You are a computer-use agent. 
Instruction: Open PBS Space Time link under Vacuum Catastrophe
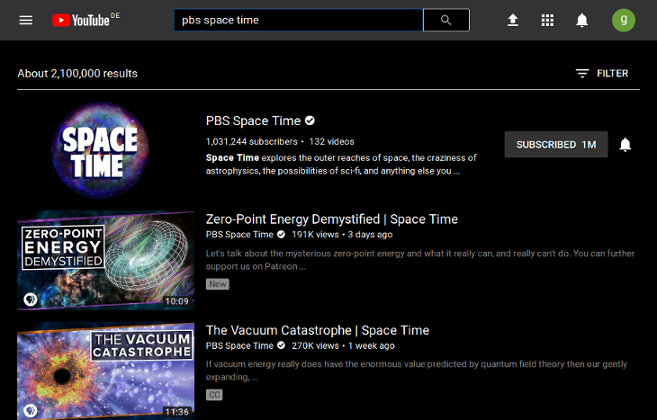click(239, 346)
